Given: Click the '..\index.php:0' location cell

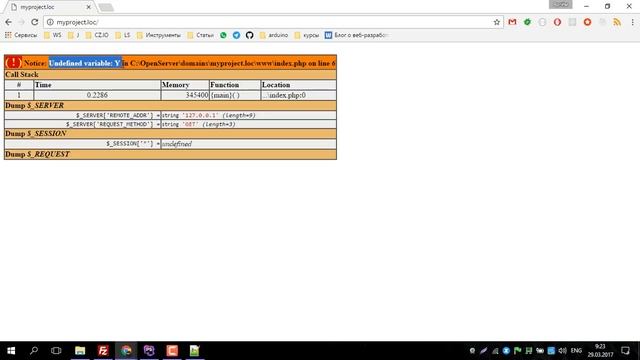Looking at the screenshot, I should 298,95.
